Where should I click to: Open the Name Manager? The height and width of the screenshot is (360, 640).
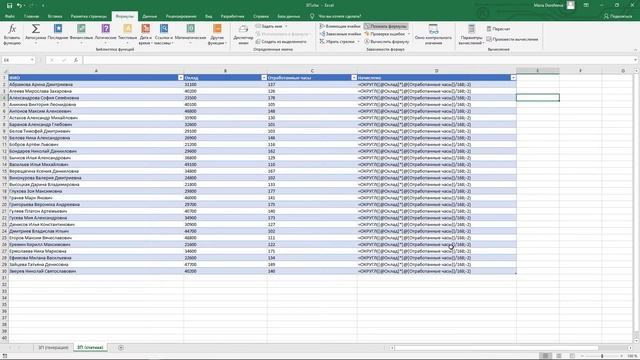(x=243, y=34)
